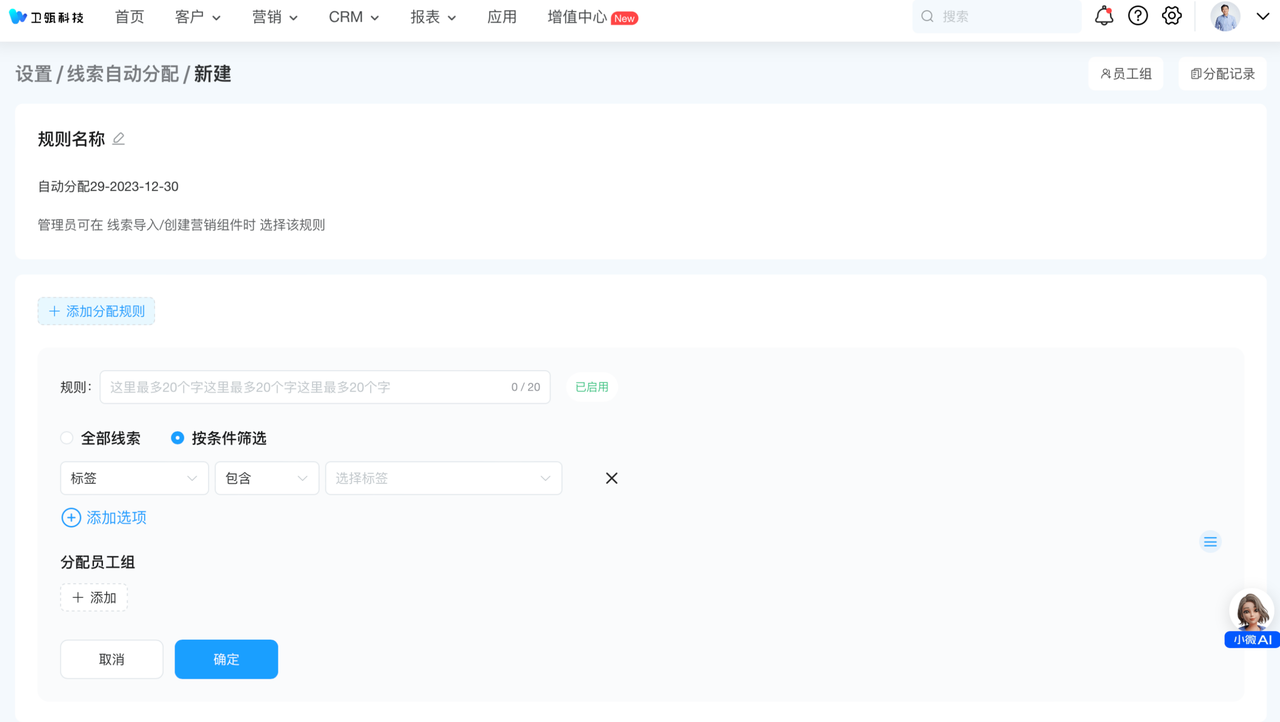Click the user profile avatar
Viewport: 1280px width, 722px height.
point(1225,17)
